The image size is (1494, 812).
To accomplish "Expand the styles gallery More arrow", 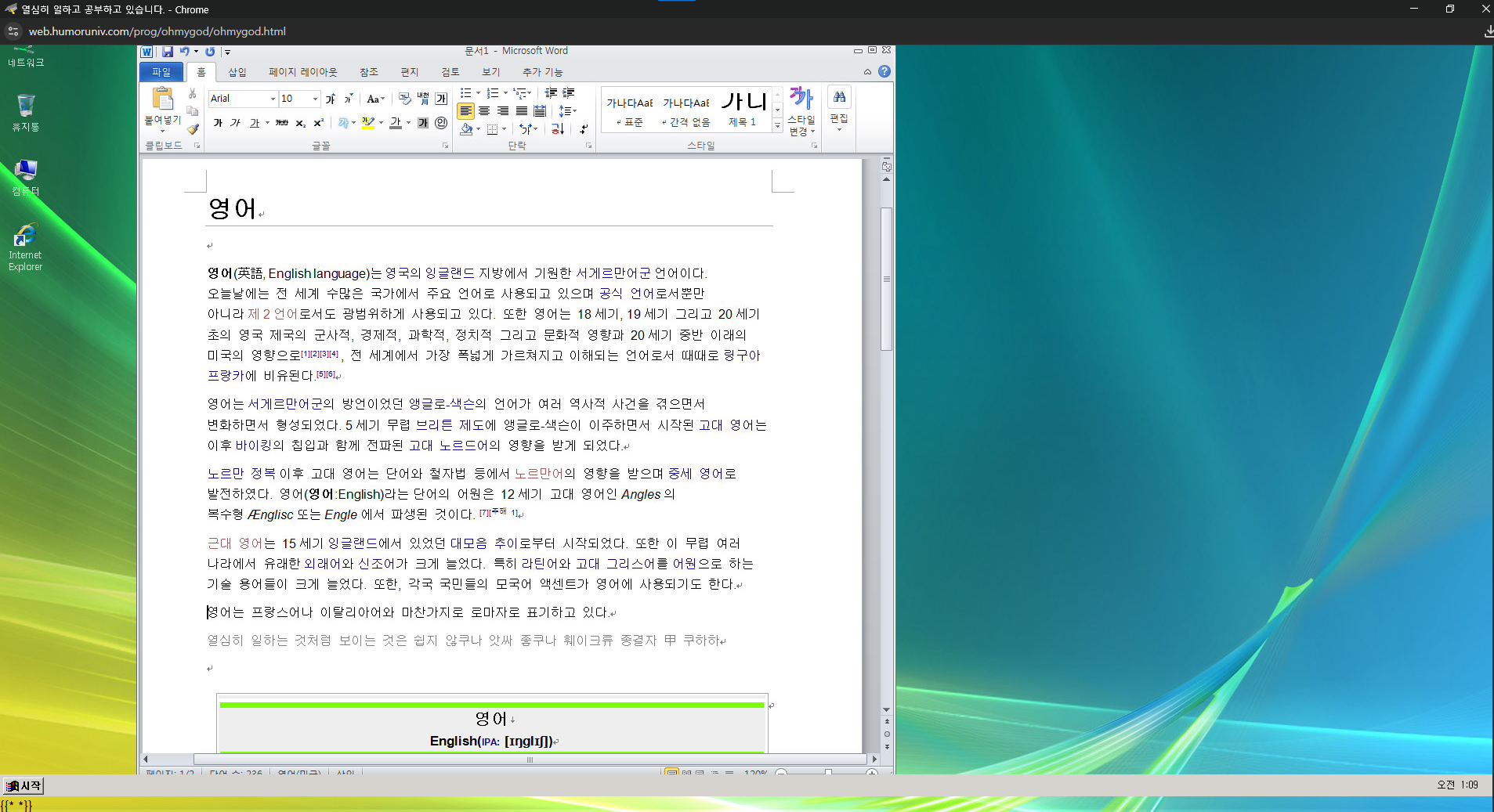I will [777, 125].
